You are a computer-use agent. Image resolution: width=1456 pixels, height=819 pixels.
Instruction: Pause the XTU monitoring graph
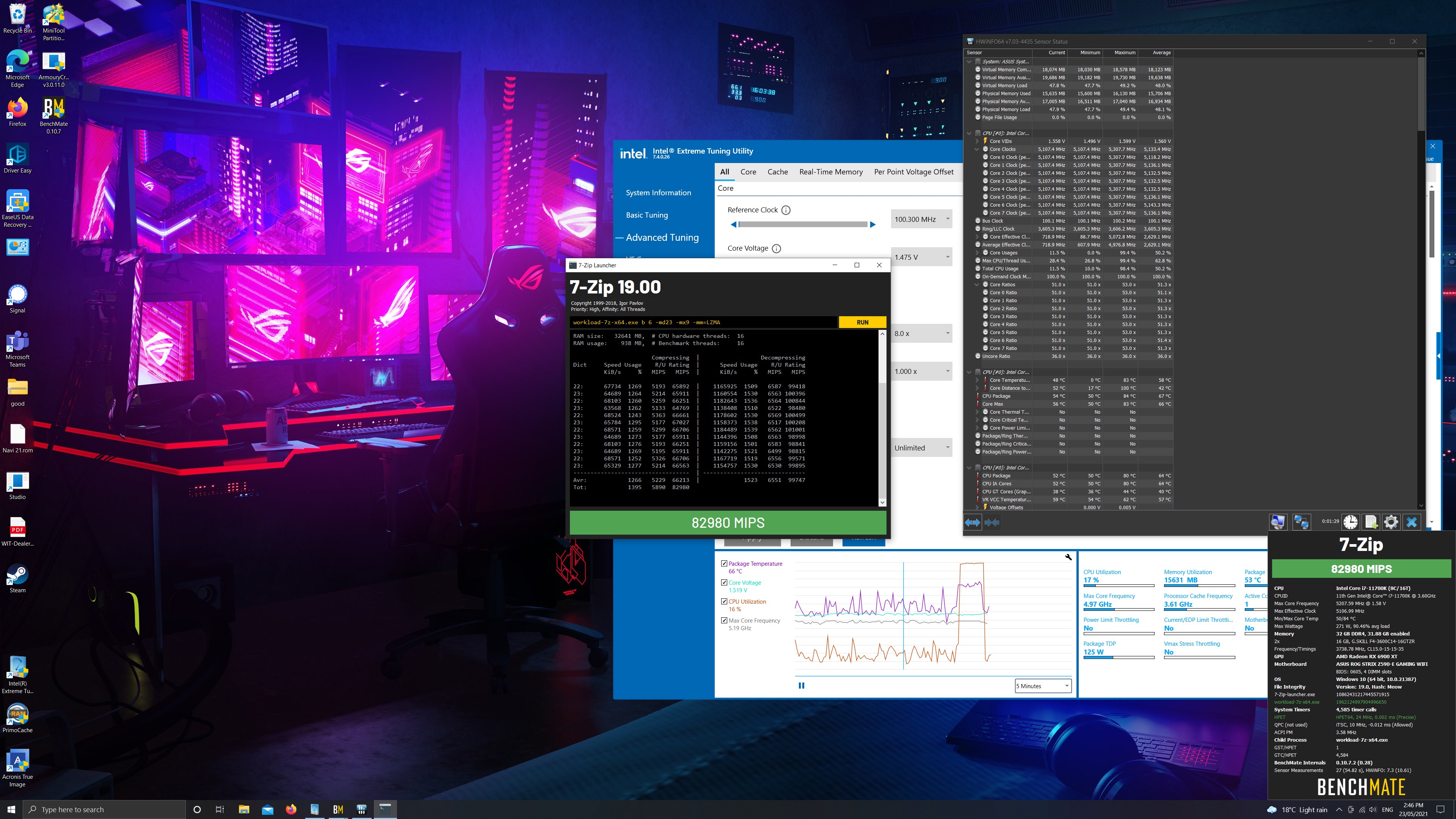802,686
